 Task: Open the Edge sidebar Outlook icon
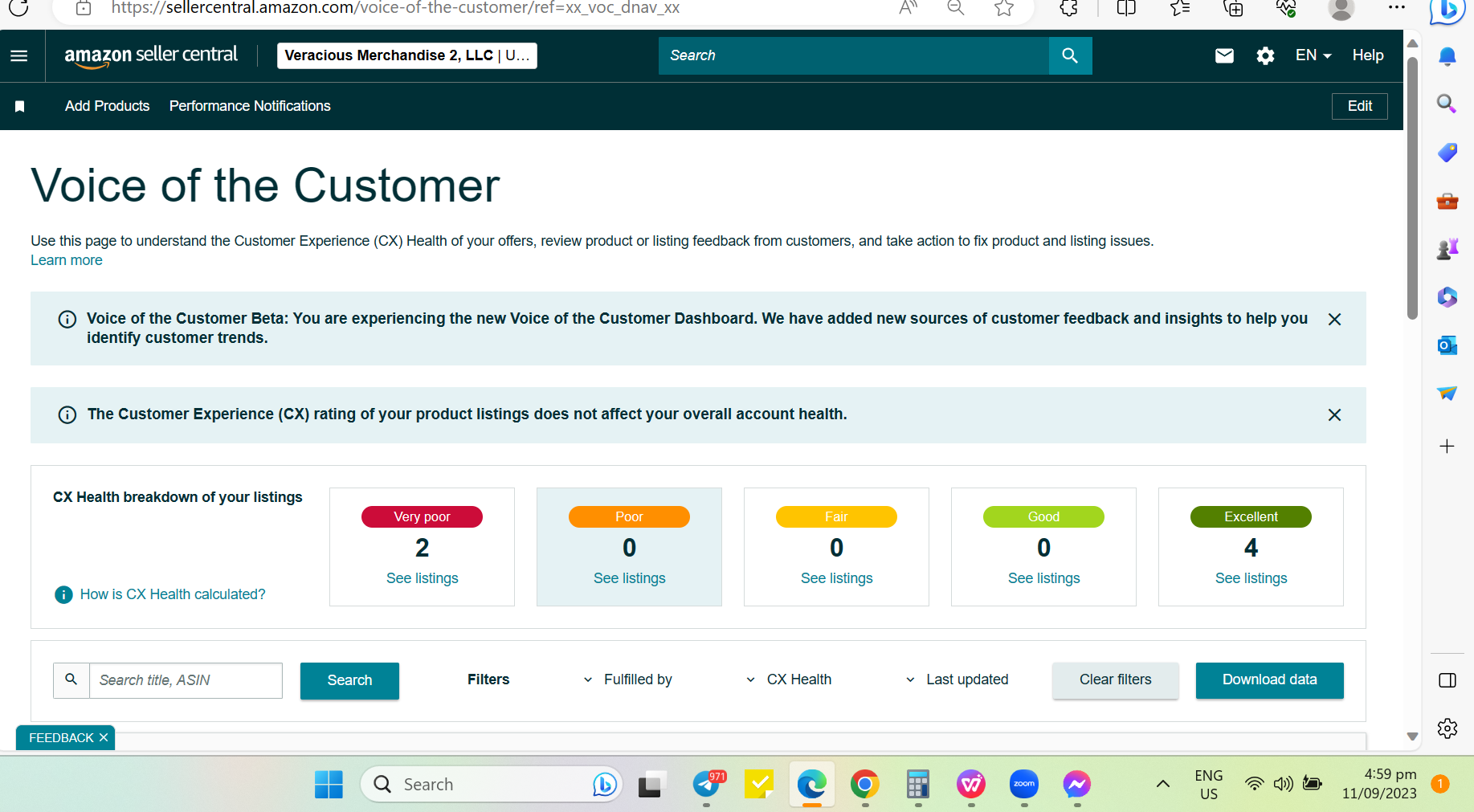[1447, 345]
